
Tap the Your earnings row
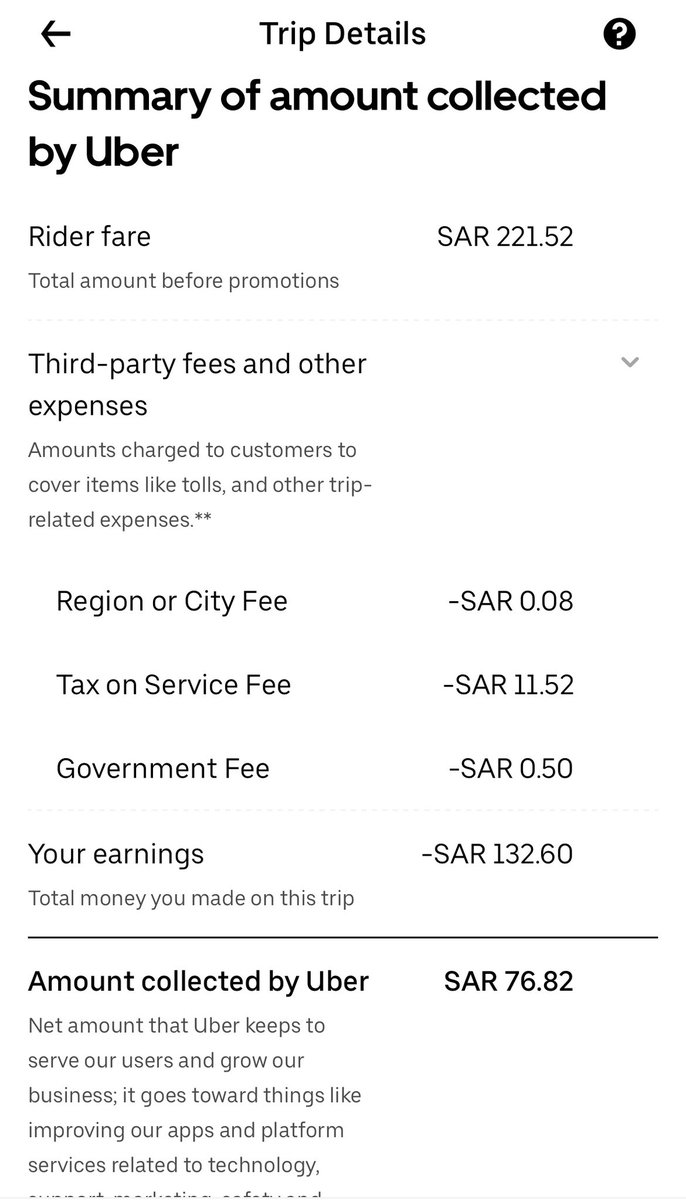(343, 874)
